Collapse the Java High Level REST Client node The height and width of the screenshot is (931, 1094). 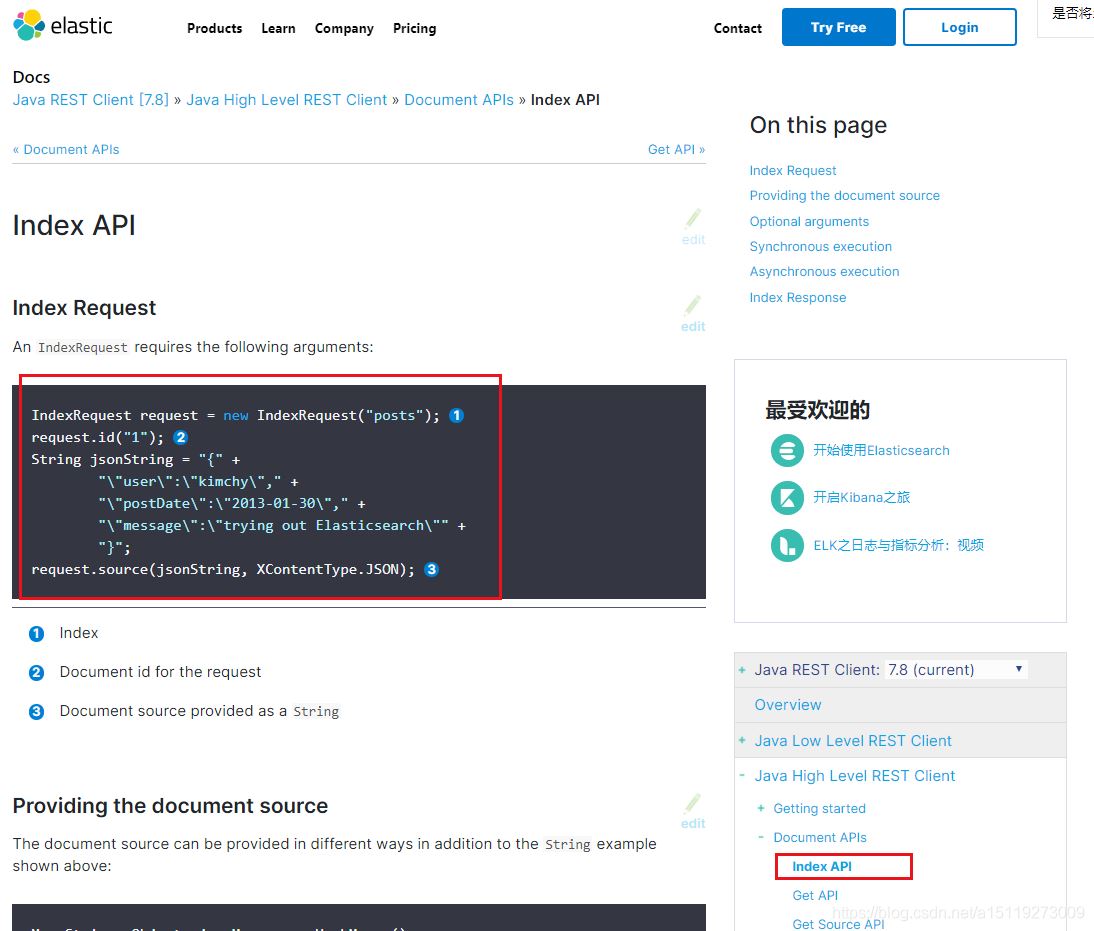[x=742, y=775]
